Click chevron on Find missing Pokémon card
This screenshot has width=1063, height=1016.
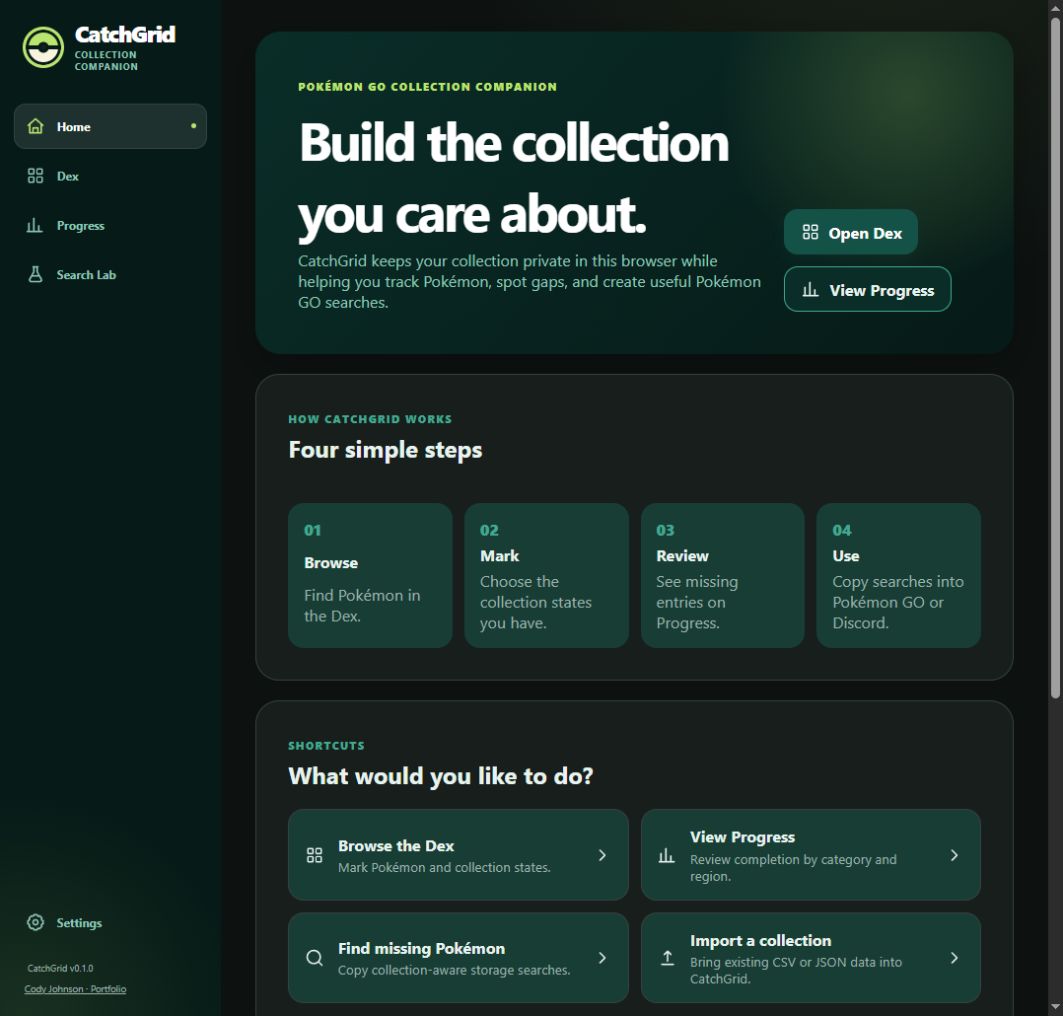[602, 958]
